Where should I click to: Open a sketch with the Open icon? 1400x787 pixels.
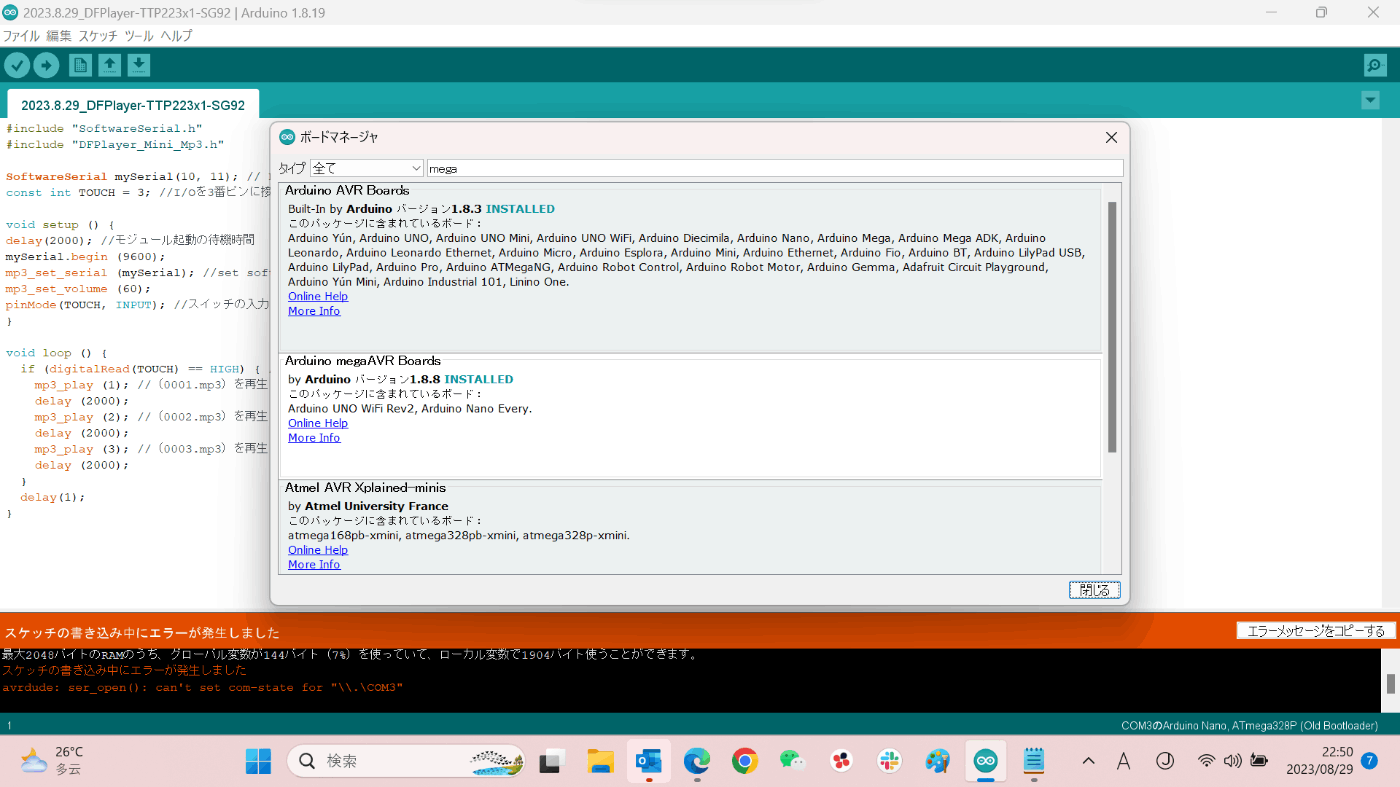[x=110, y=65]
